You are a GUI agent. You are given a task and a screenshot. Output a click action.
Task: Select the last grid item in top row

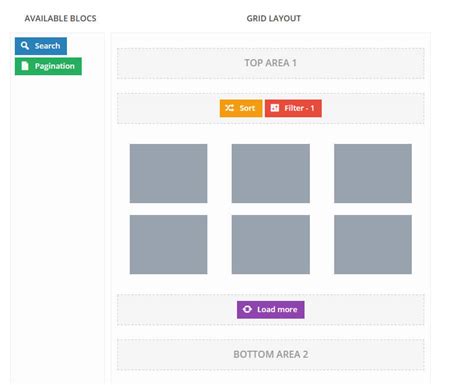[373, 173]
